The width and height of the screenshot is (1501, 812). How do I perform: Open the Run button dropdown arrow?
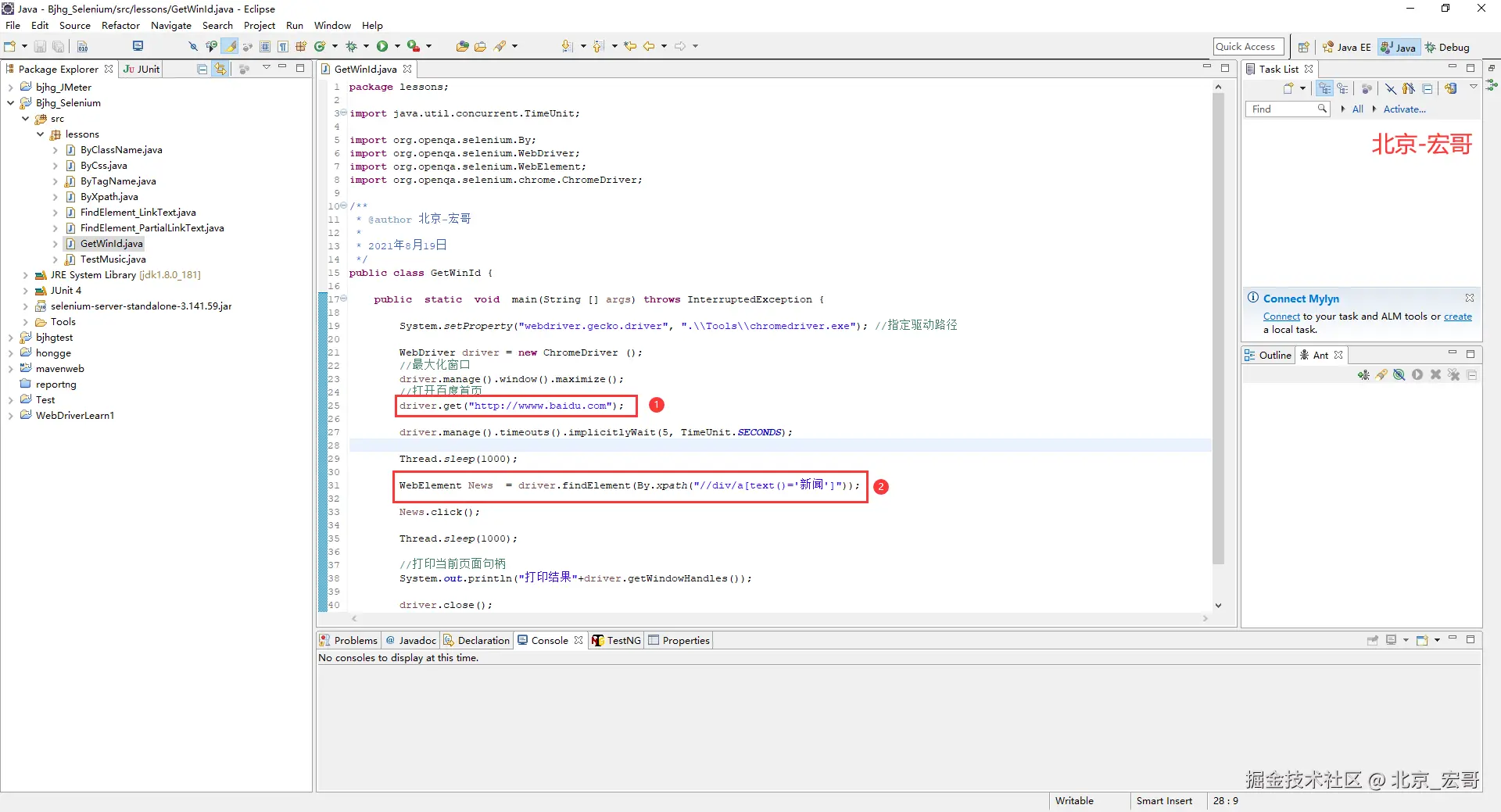(x=397, y=47)
